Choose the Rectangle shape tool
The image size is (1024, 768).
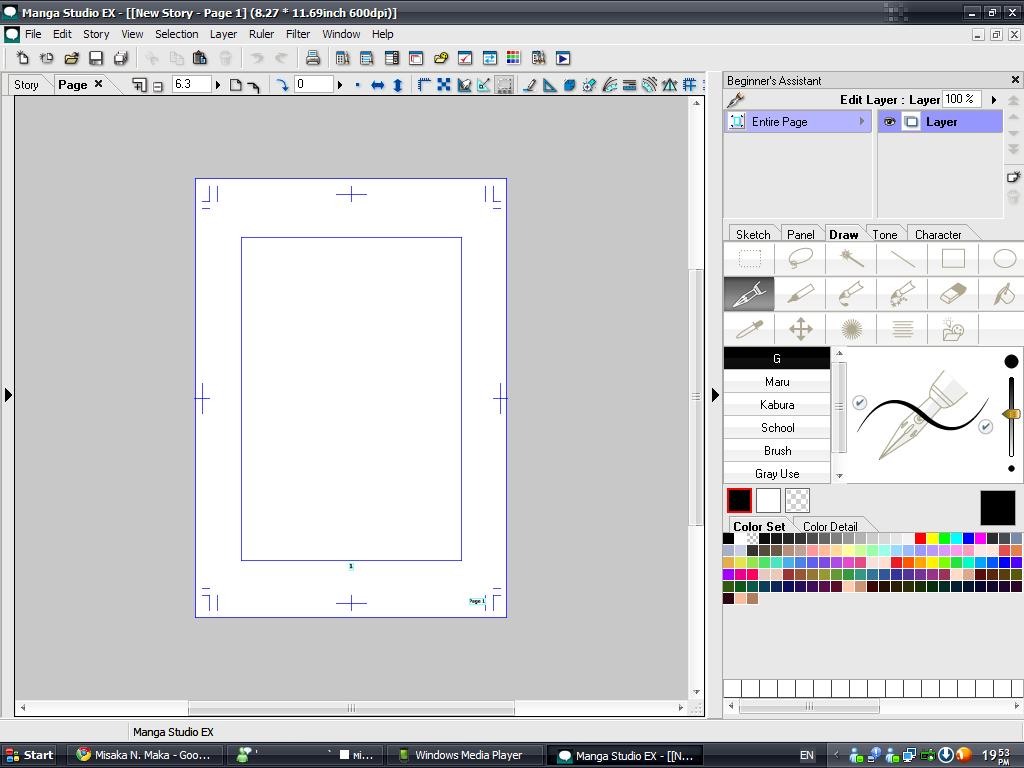pos(953,258)
